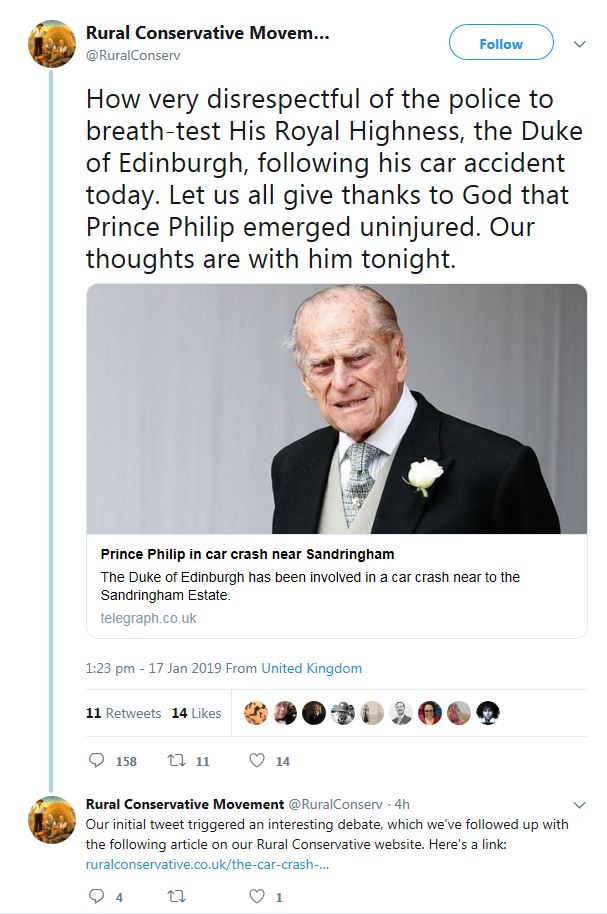The width and height of the screenshot is (607, 914).
Task: View the list of 14 Likes
Action: (x=197, y=713)
